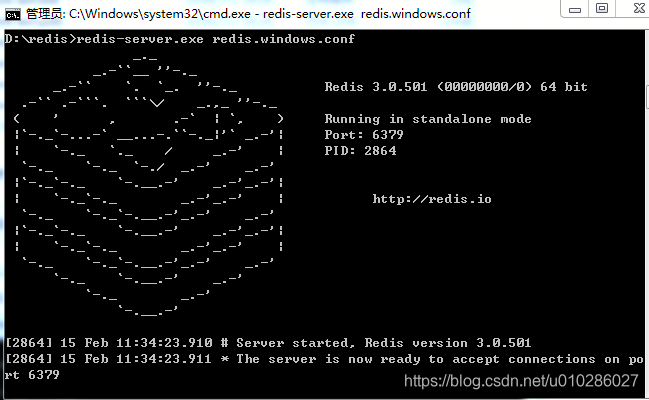Minimize the cmd.exe window
Viewport: 649px width, 400px height.
point(574,9)
